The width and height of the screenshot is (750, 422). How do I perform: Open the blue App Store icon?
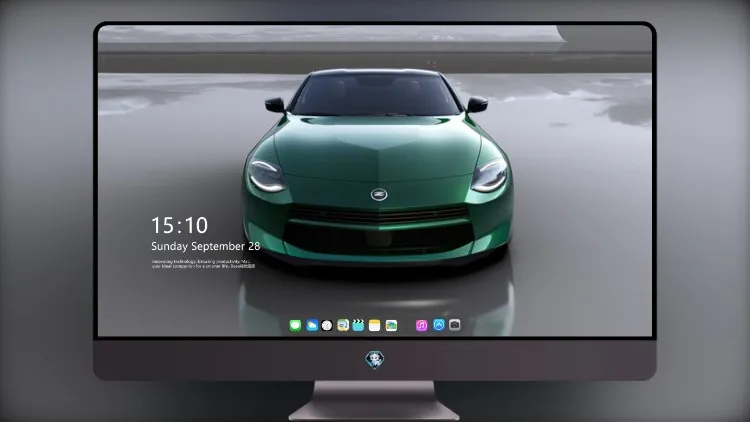(x=439, y=325)
